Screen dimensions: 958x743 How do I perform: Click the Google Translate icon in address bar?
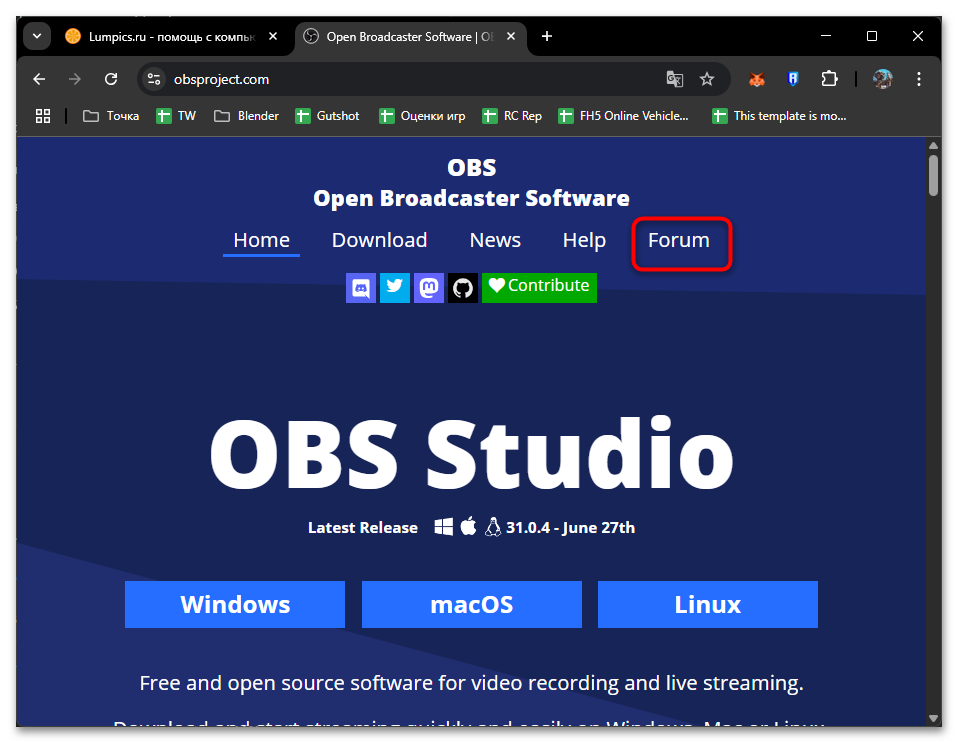(x=675, y=79)
